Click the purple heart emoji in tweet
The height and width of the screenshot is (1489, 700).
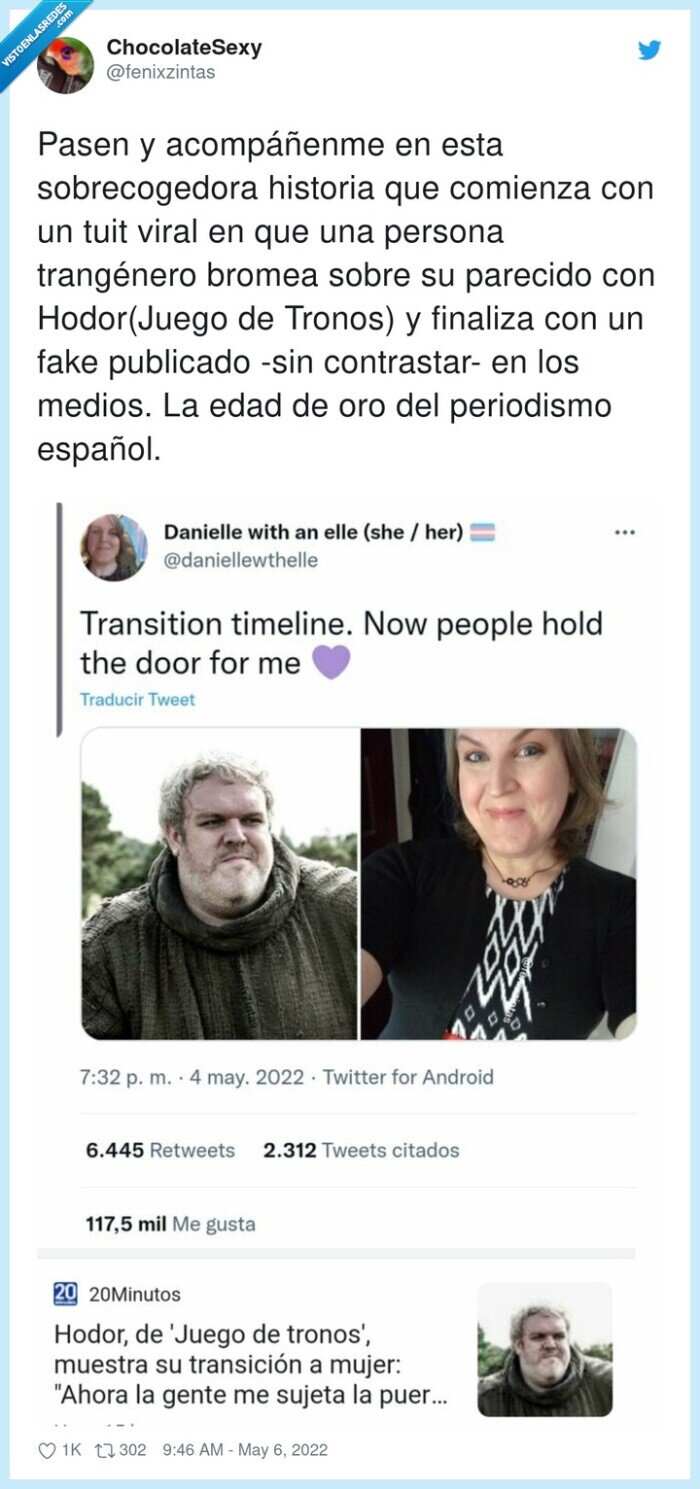[x=331, y=662]
